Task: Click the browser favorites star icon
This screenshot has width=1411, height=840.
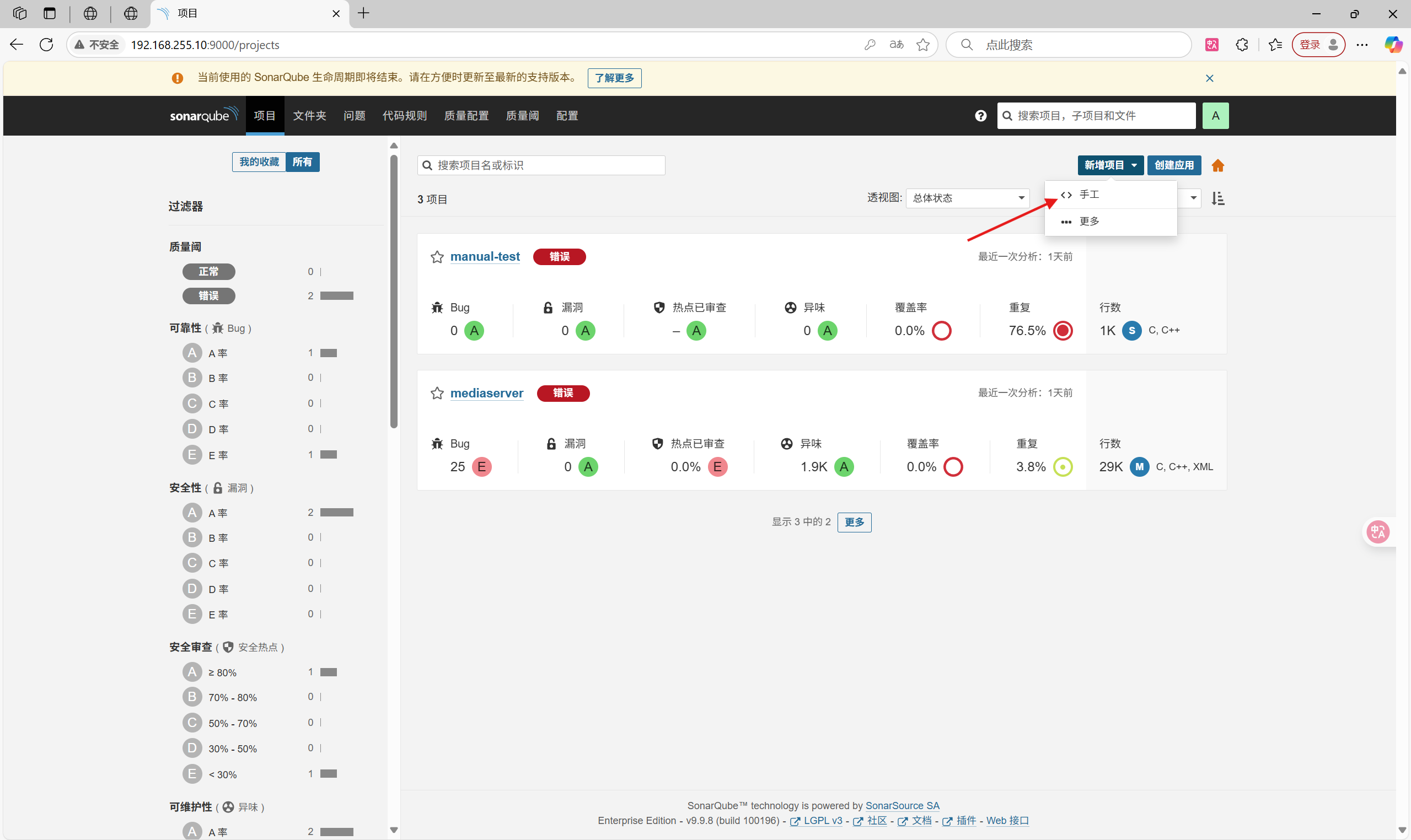Action: pyautogui.click(x=923, y=45)
